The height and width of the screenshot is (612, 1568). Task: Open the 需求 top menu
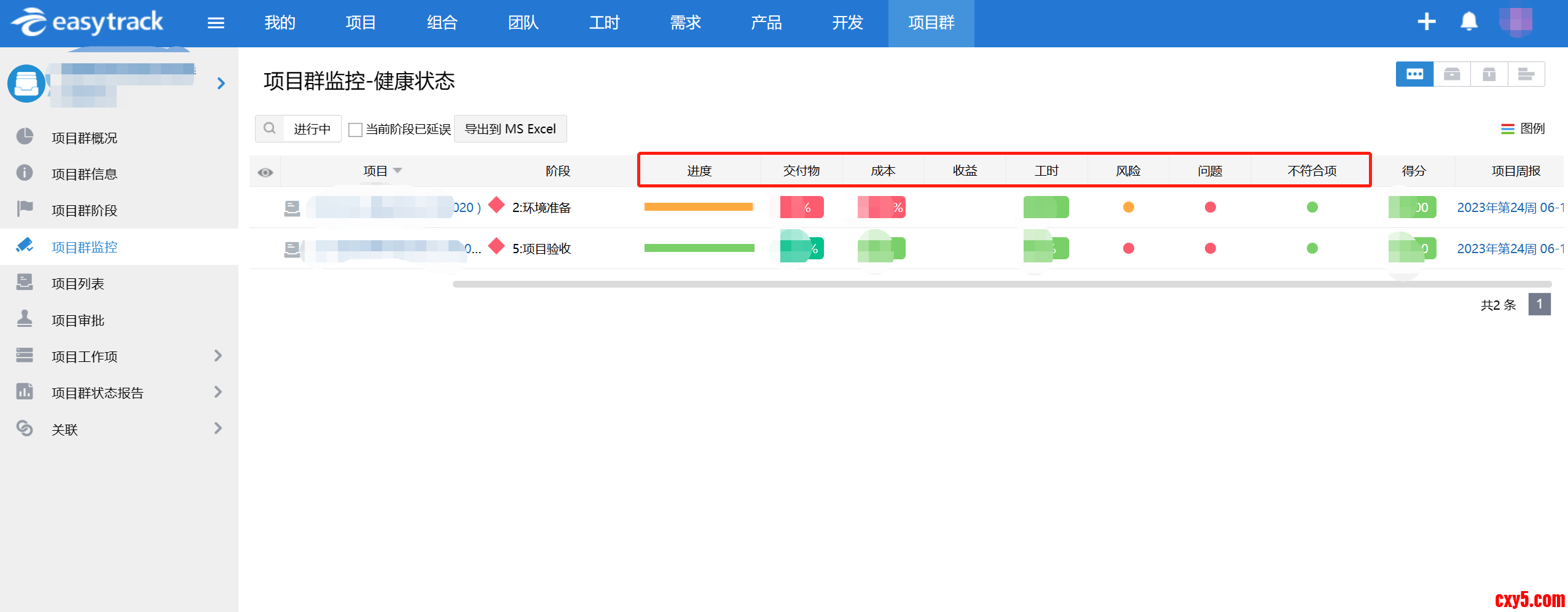pos(685,23)
